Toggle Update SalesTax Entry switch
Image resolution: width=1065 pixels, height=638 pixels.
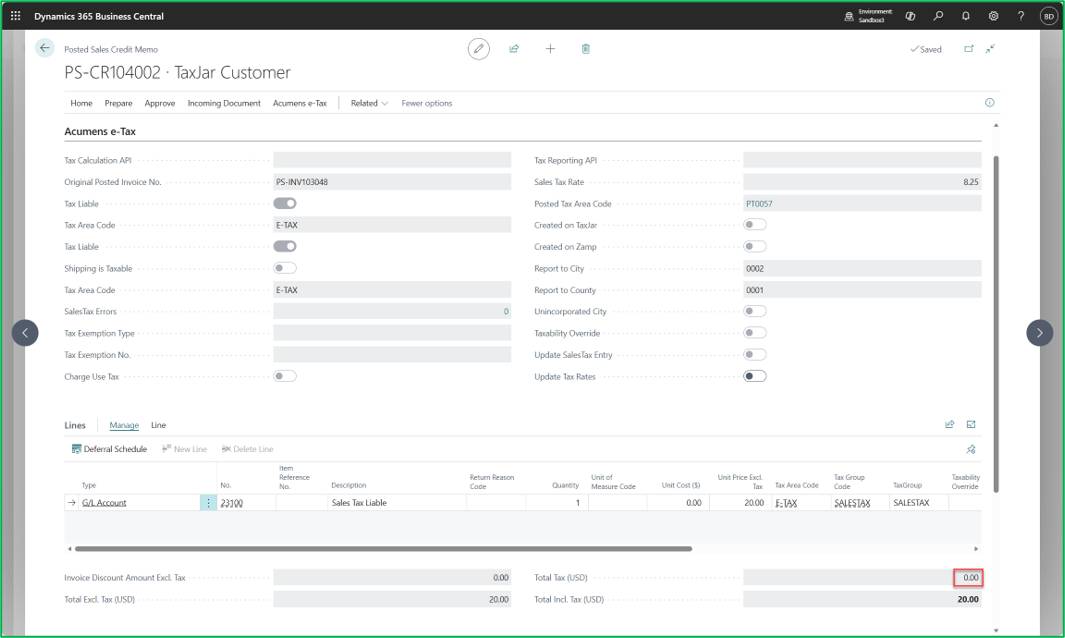coord(755,354)
